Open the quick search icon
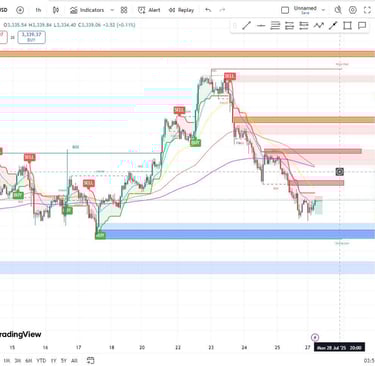This screenshot has height=366, width=375. click(338, 10)
